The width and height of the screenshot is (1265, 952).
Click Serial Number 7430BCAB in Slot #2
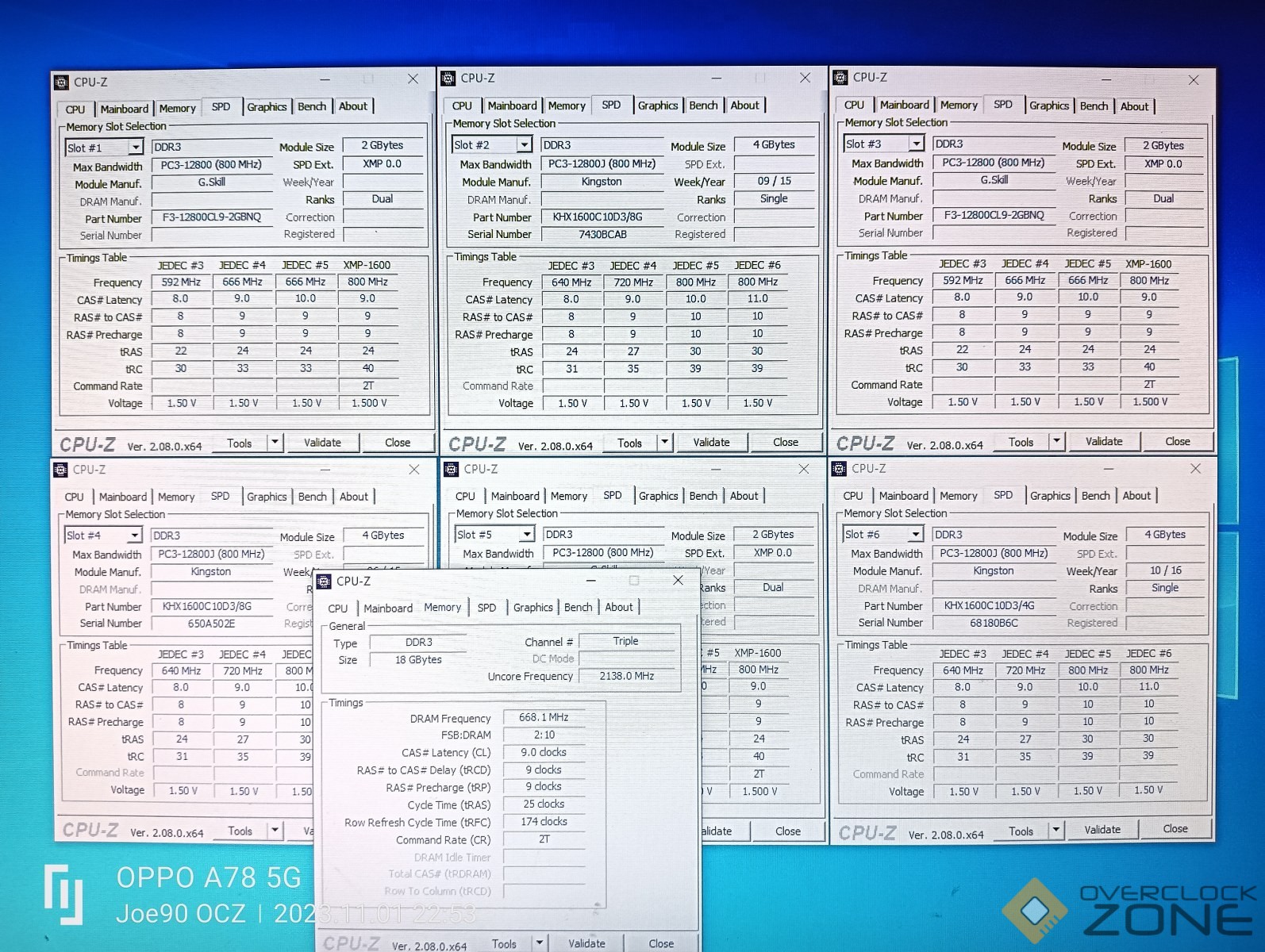click(x=602, y=235)
